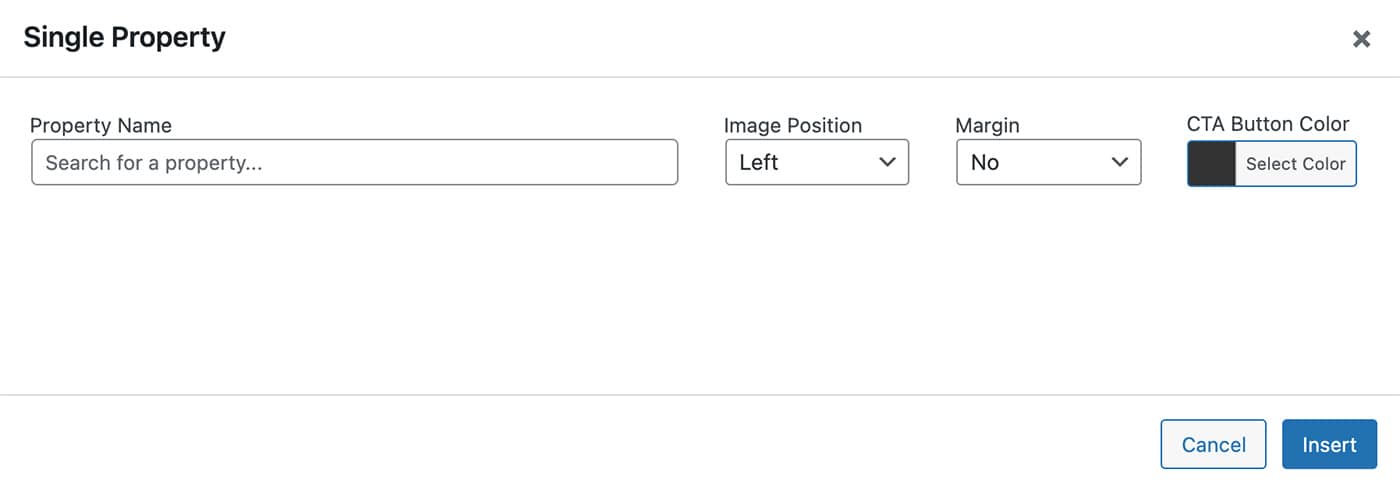The height and width of the screenshot is (487, 1400).
Task: Click the 'Search for a property...' placeholder text
Action: (154, 162)
